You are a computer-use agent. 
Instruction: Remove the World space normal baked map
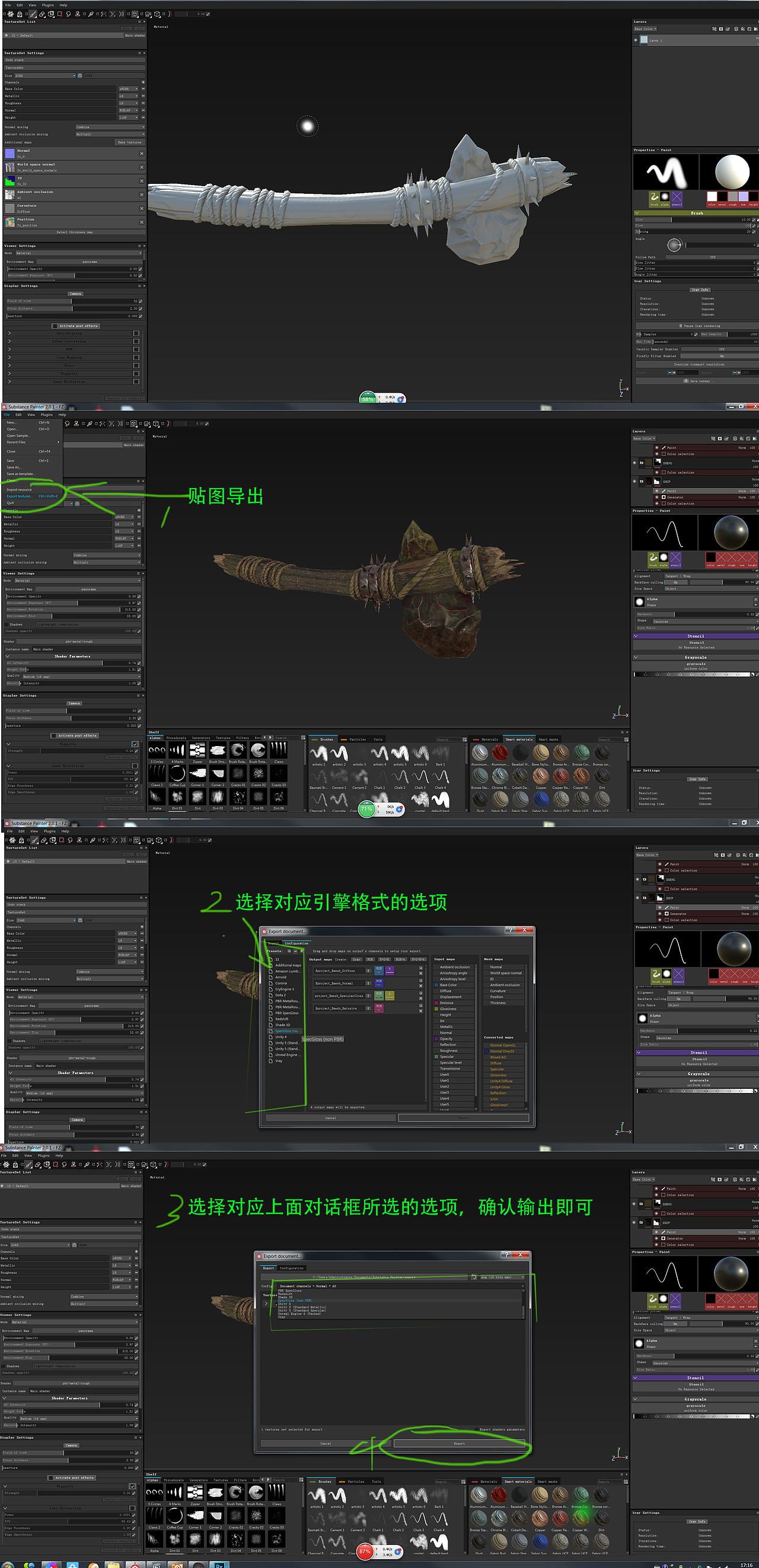[142, 167]
